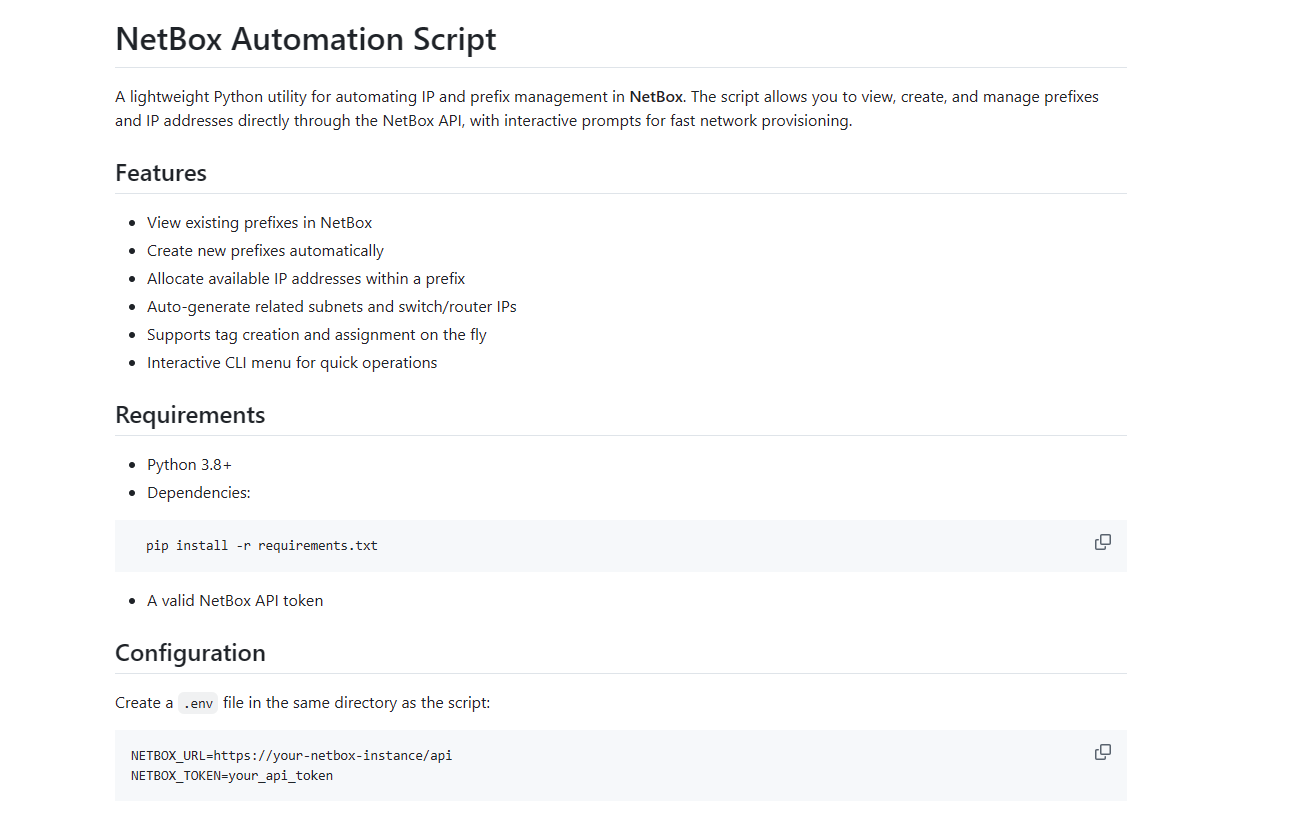Click the 'Python 3.8+' requirement item
This screenshot has height=814, width=1312.
point(189,465)
